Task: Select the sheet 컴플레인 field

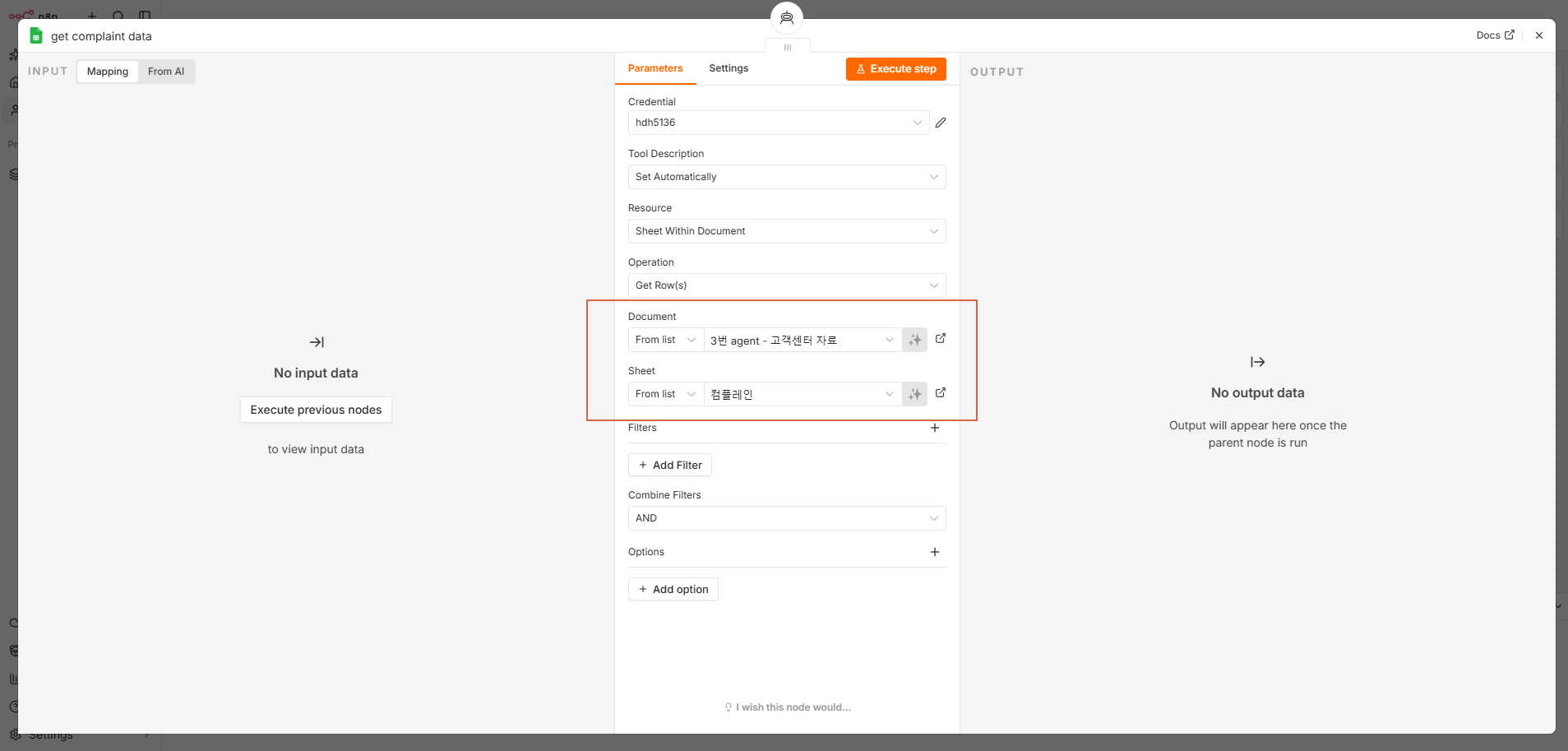Action: click(803, 394)
